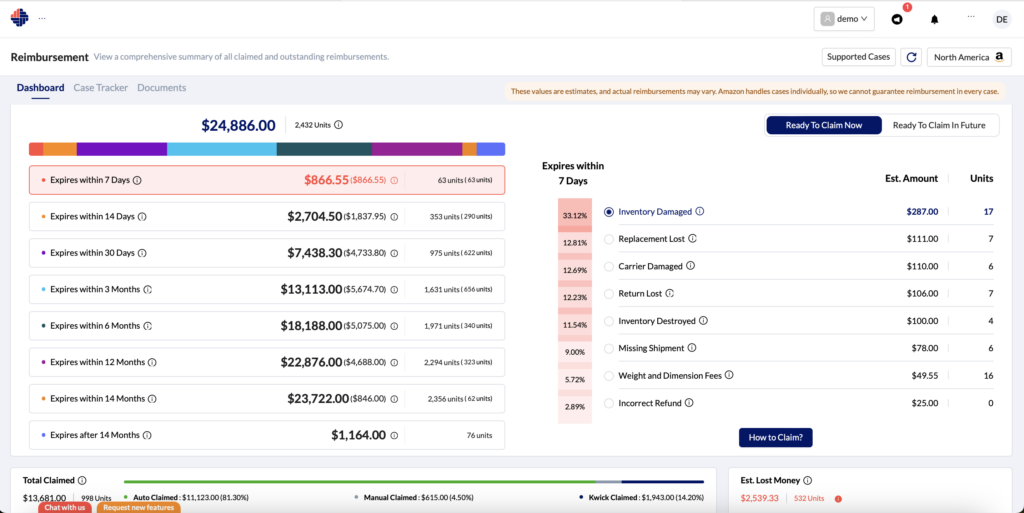This screenshot has height=513, width=1024.
Task: Select the Carrier Damaged radio button
Action: pos(609,267)
